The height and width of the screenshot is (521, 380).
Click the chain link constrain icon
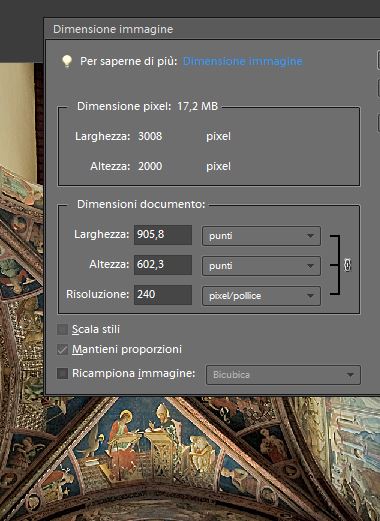pos(347,265)
